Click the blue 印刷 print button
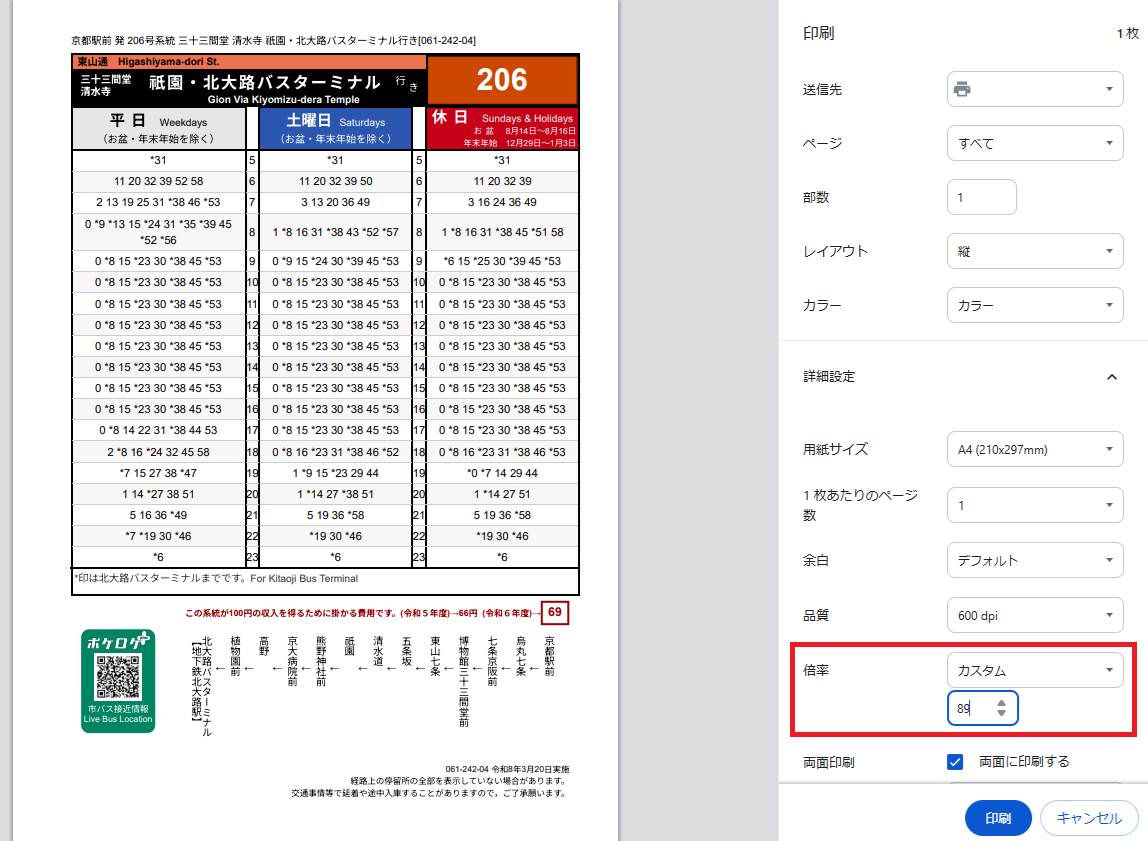This screenshot has width=1148, height=841. coord(997,818)
